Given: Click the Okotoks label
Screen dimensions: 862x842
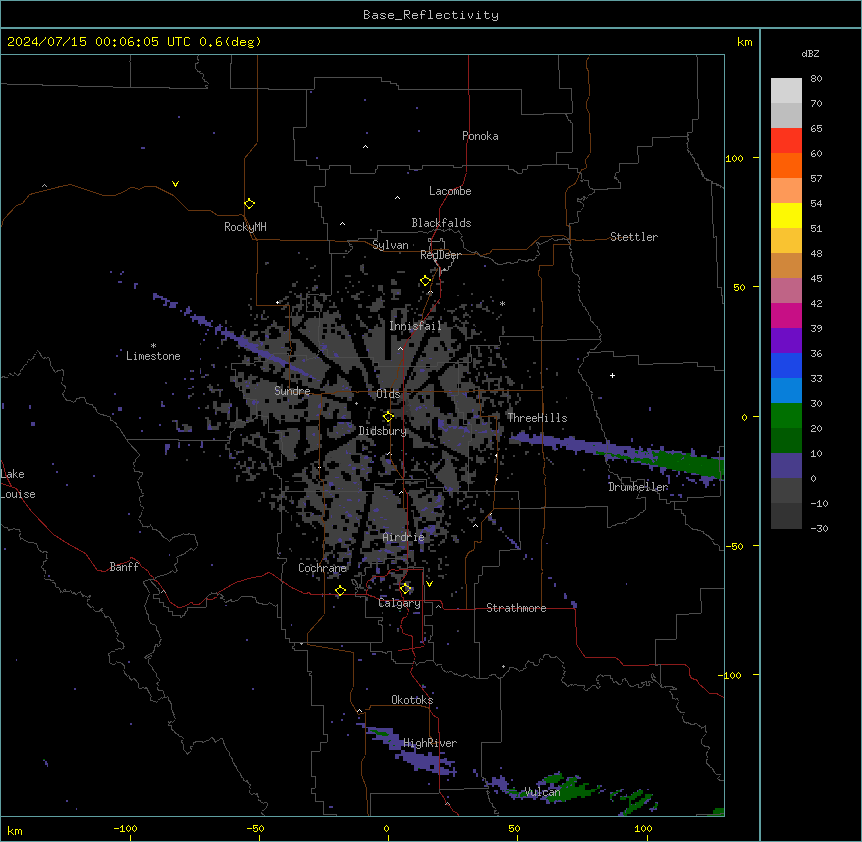Looking at the screenshot, I should click(412, 700).
